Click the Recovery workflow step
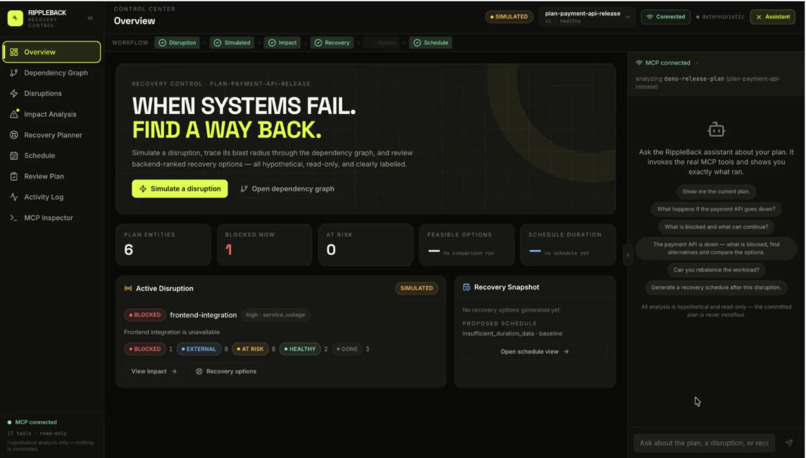The image size is (806, 458). [x=332, y=43]
